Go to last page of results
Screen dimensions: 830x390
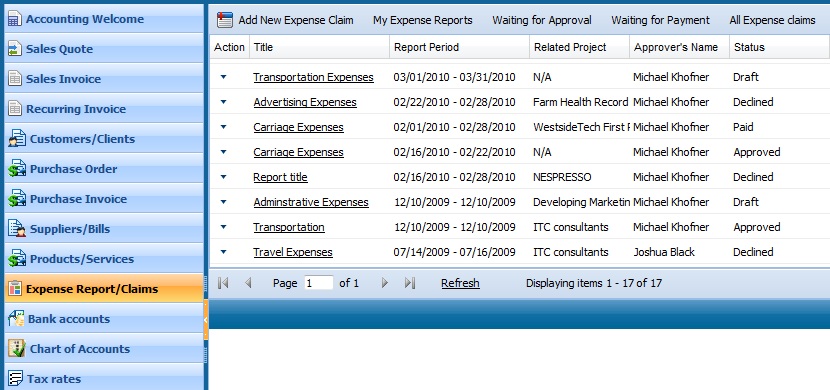point(409,283)
